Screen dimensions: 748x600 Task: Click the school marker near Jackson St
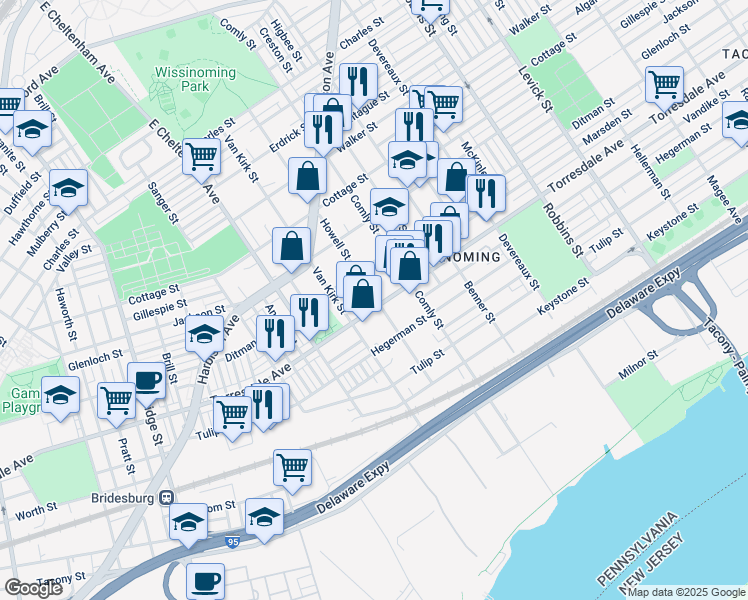[x=204, y=335]
